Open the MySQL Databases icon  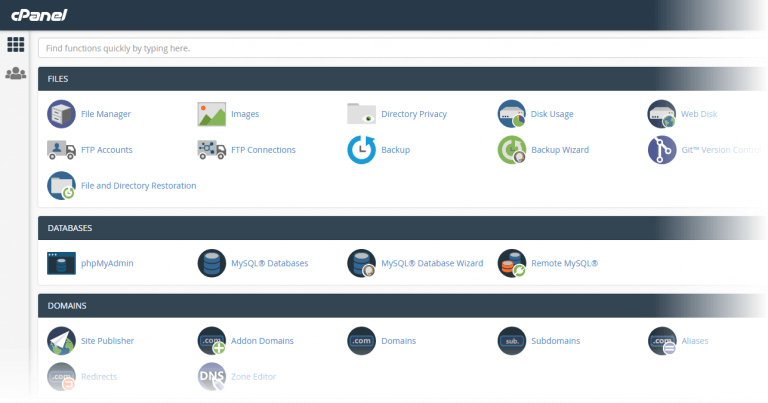[212, 263]
